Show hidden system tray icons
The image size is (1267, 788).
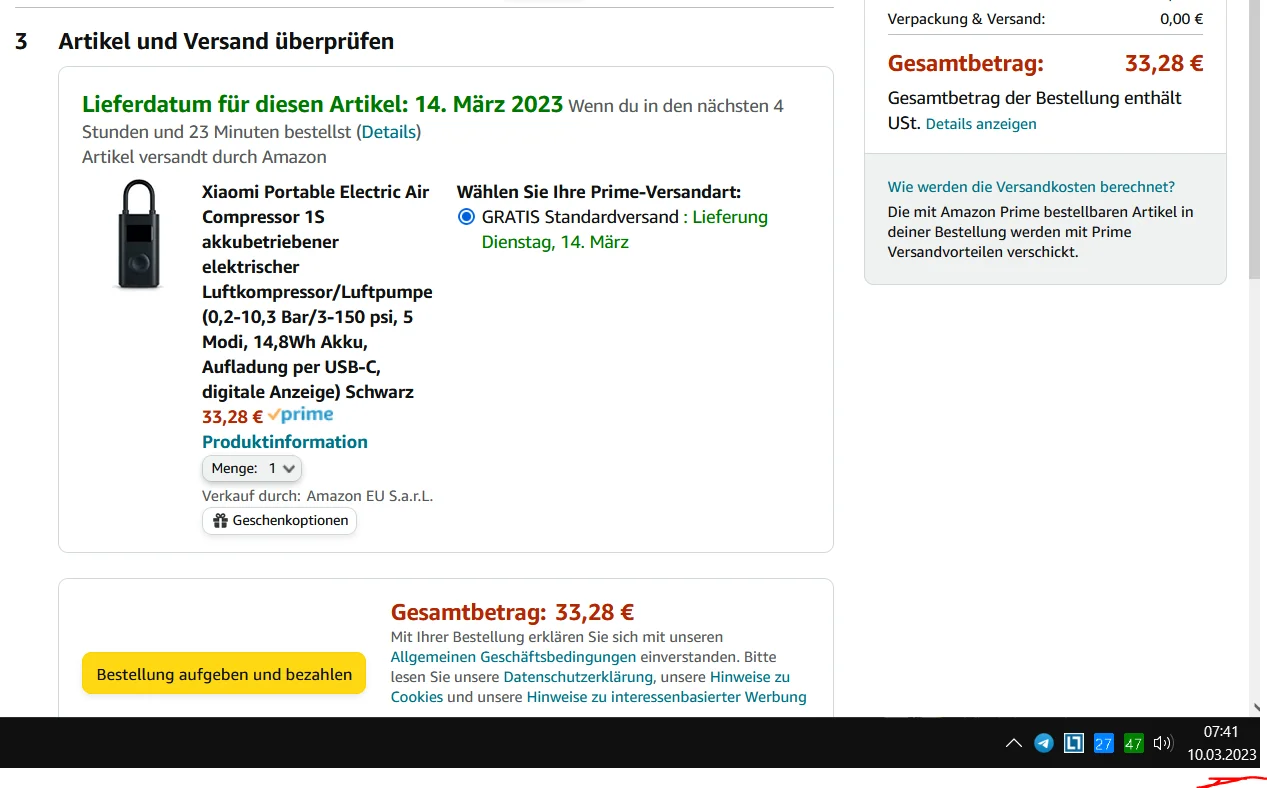[x=1013, y=743]
